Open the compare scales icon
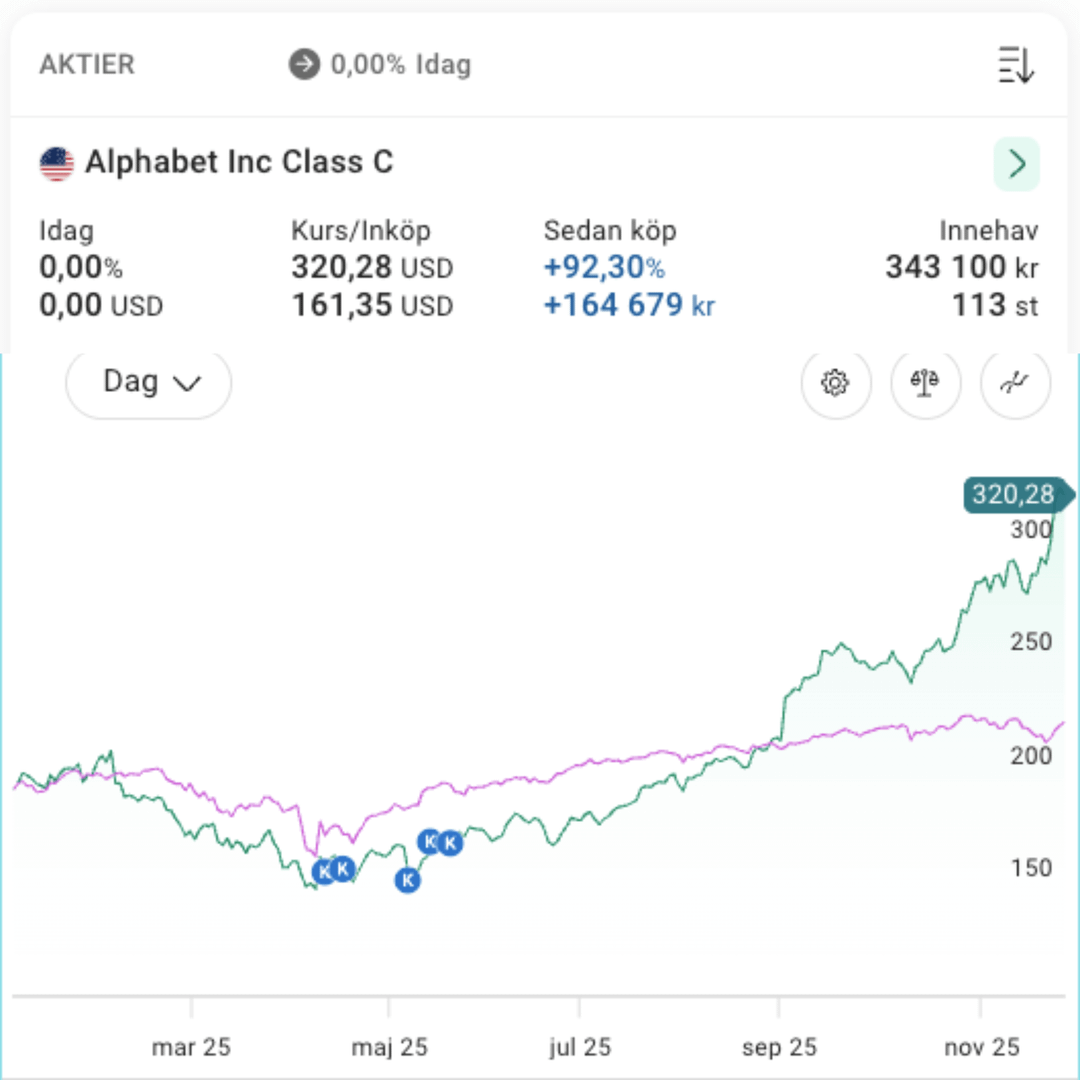Image resolution: width=1080 pixels, height=1080 pixels. coord(925,382)
